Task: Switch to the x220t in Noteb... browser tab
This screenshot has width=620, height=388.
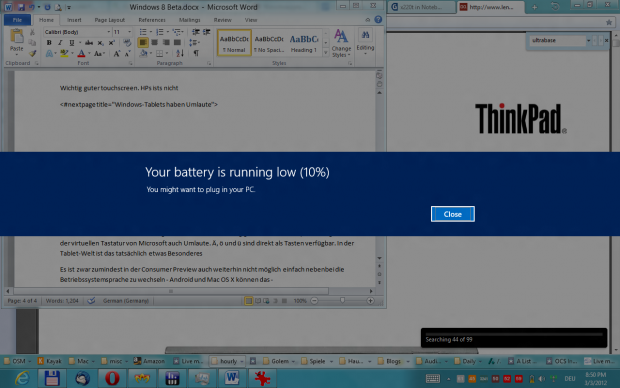Action: coord(421,7)
